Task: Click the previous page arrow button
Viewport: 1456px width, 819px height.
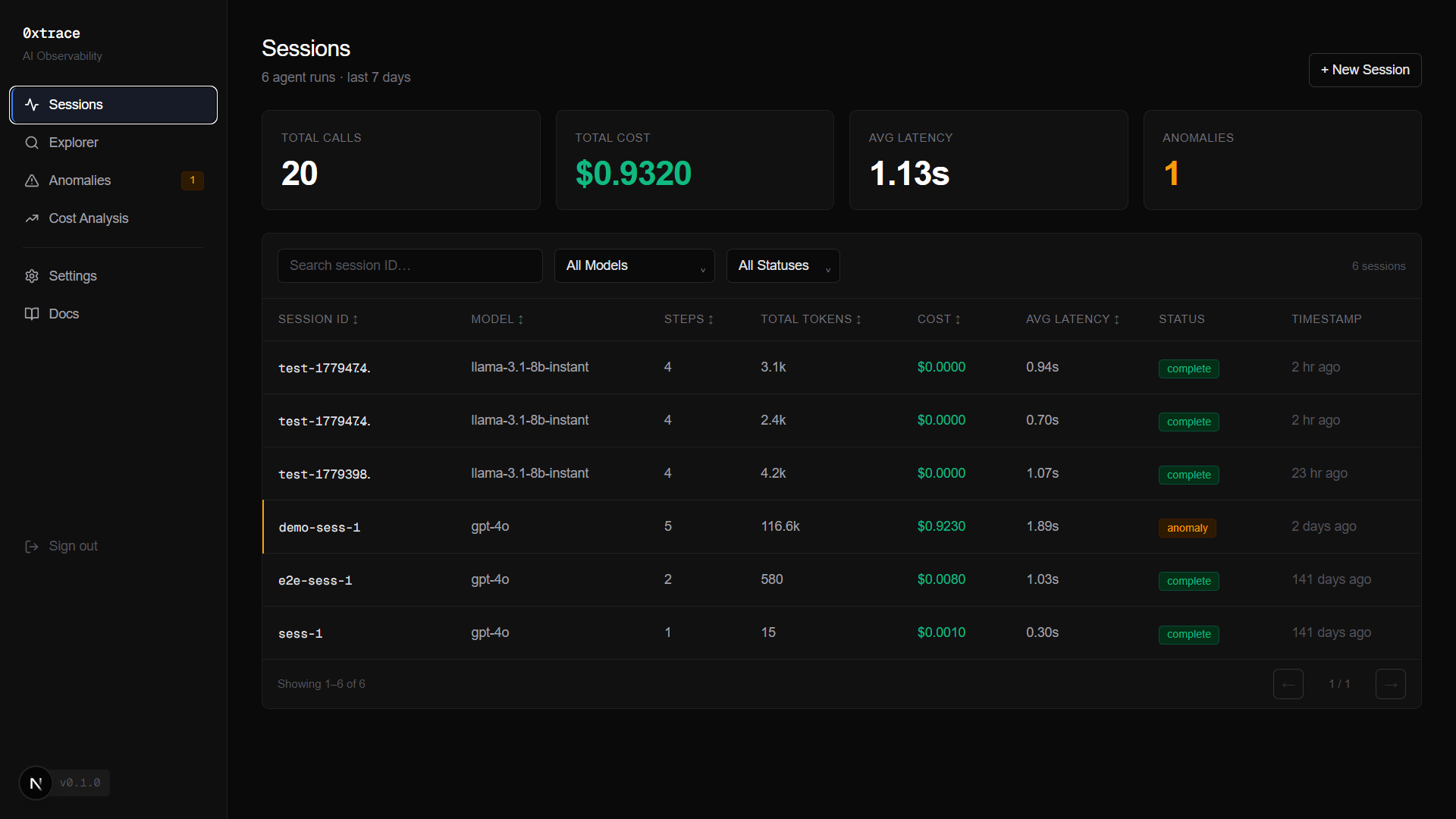Action: click(1288, 684)
